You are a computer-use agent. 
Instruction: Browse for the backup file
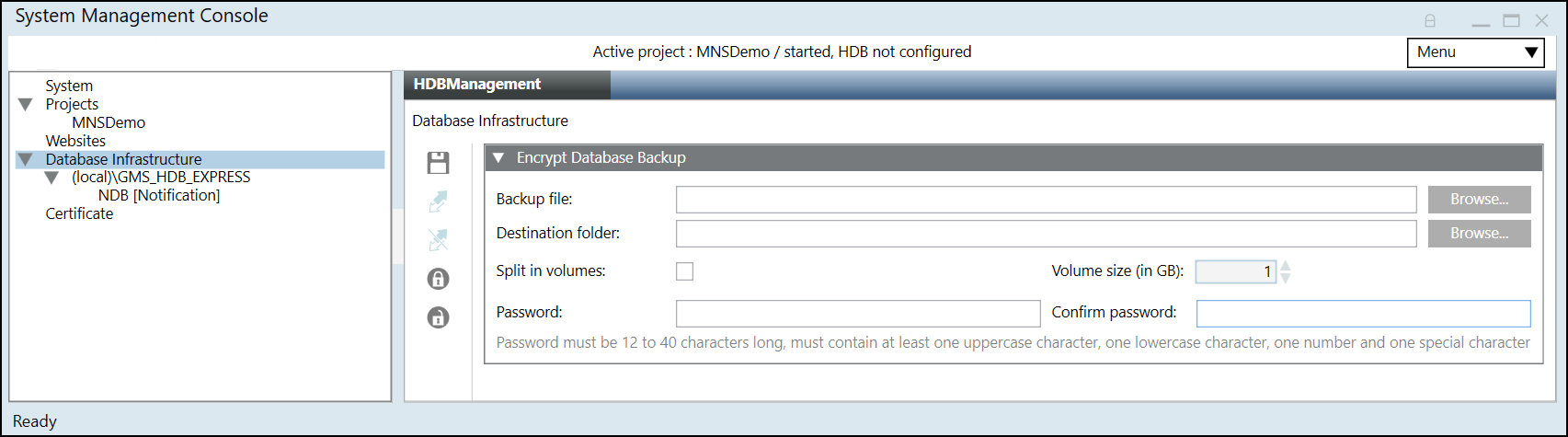click(x=1479, y=200)
